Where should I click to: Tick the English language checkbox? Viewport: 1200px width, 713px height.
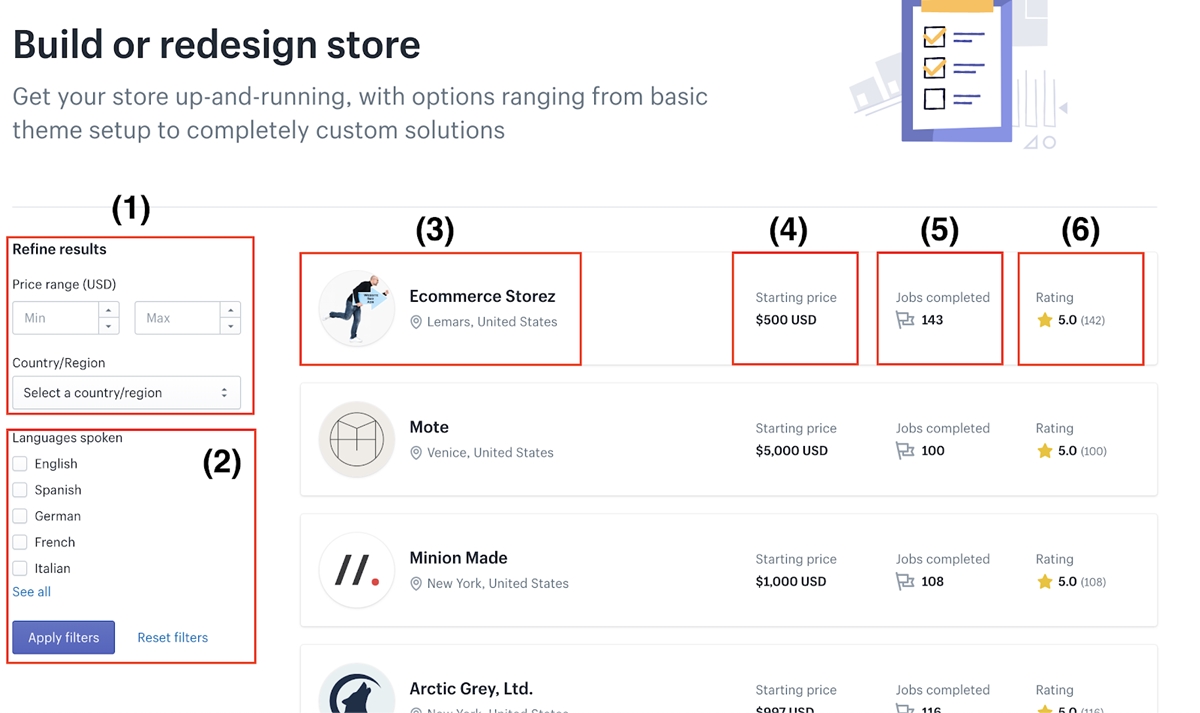pos(20,464)
